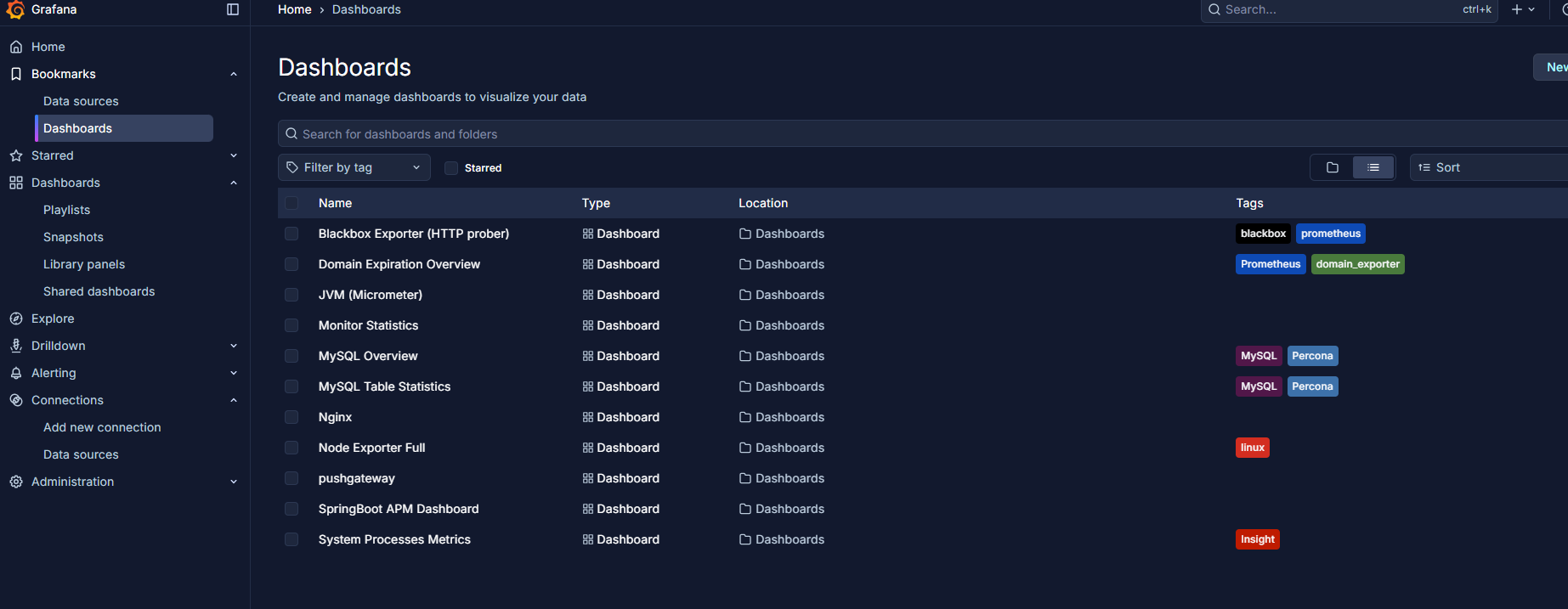The width and height of the screenshot is (1568, 609).
Task: Select checkbox for Blackbox Exporter row
Action: 292,234
